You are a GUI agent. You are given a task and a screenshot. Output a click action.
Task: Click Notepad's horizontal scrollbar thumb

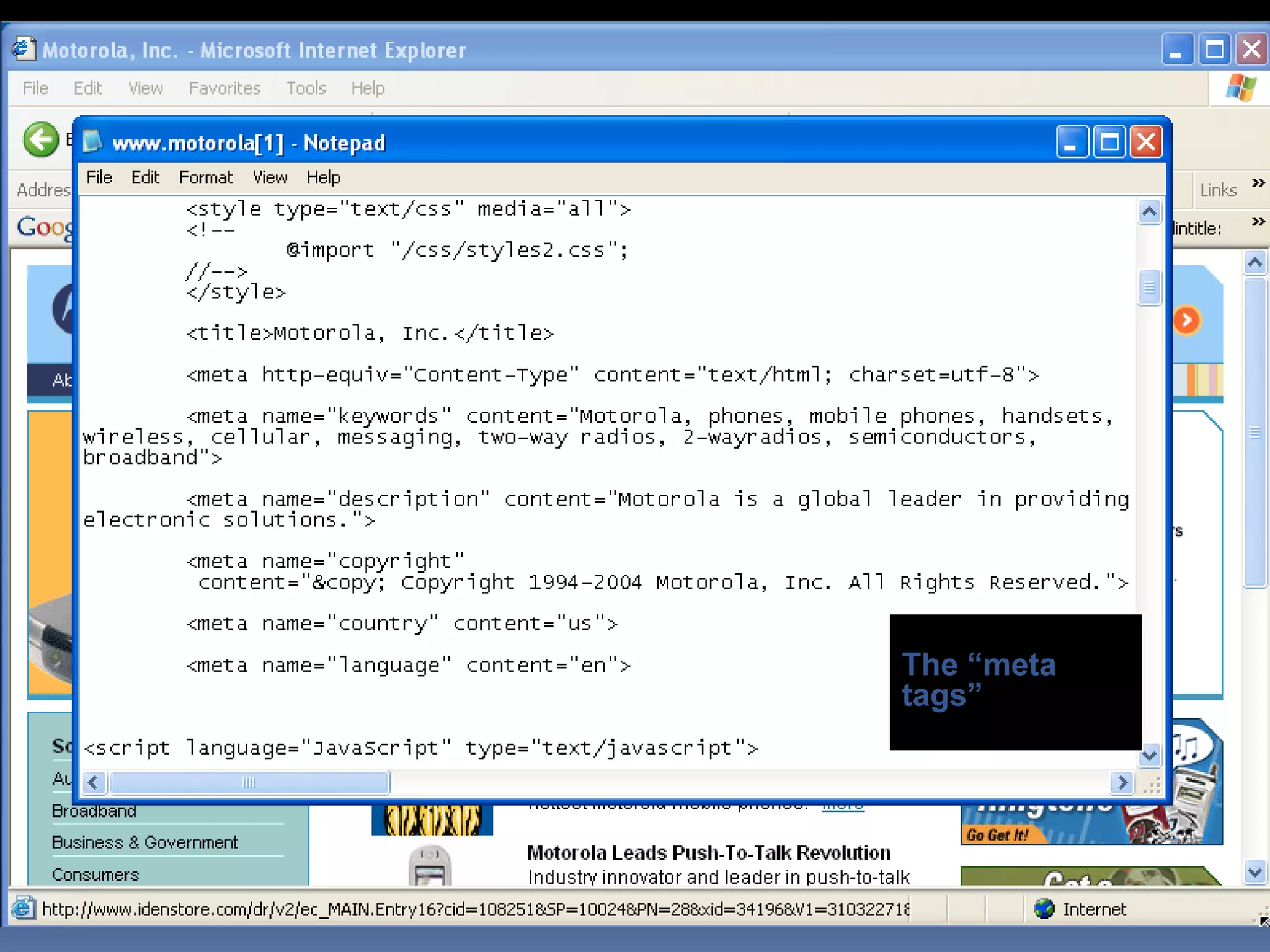coord(249,783)
